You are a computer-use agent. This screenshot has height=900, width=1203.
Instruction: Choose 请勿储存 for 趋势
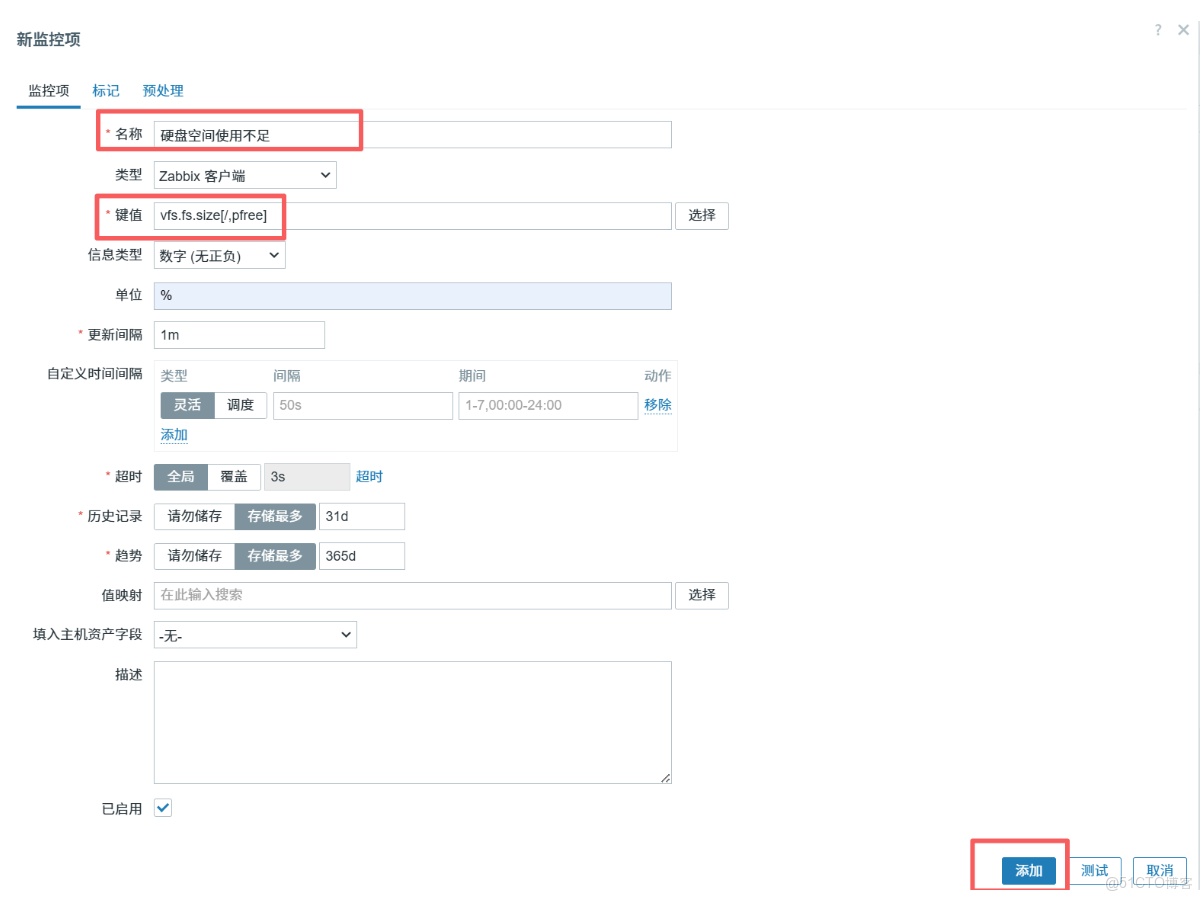(x=194, y=556)
